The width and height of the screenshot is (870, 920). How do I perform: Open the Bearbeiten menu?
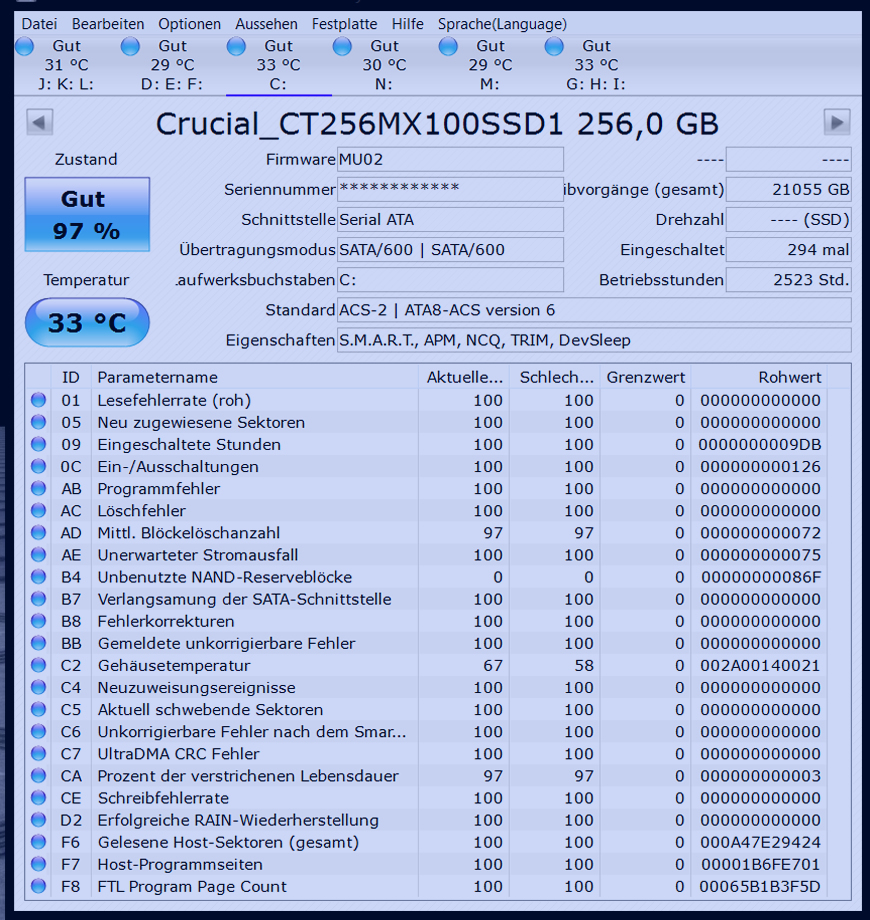pyautogui.click(x=108, y=24)
